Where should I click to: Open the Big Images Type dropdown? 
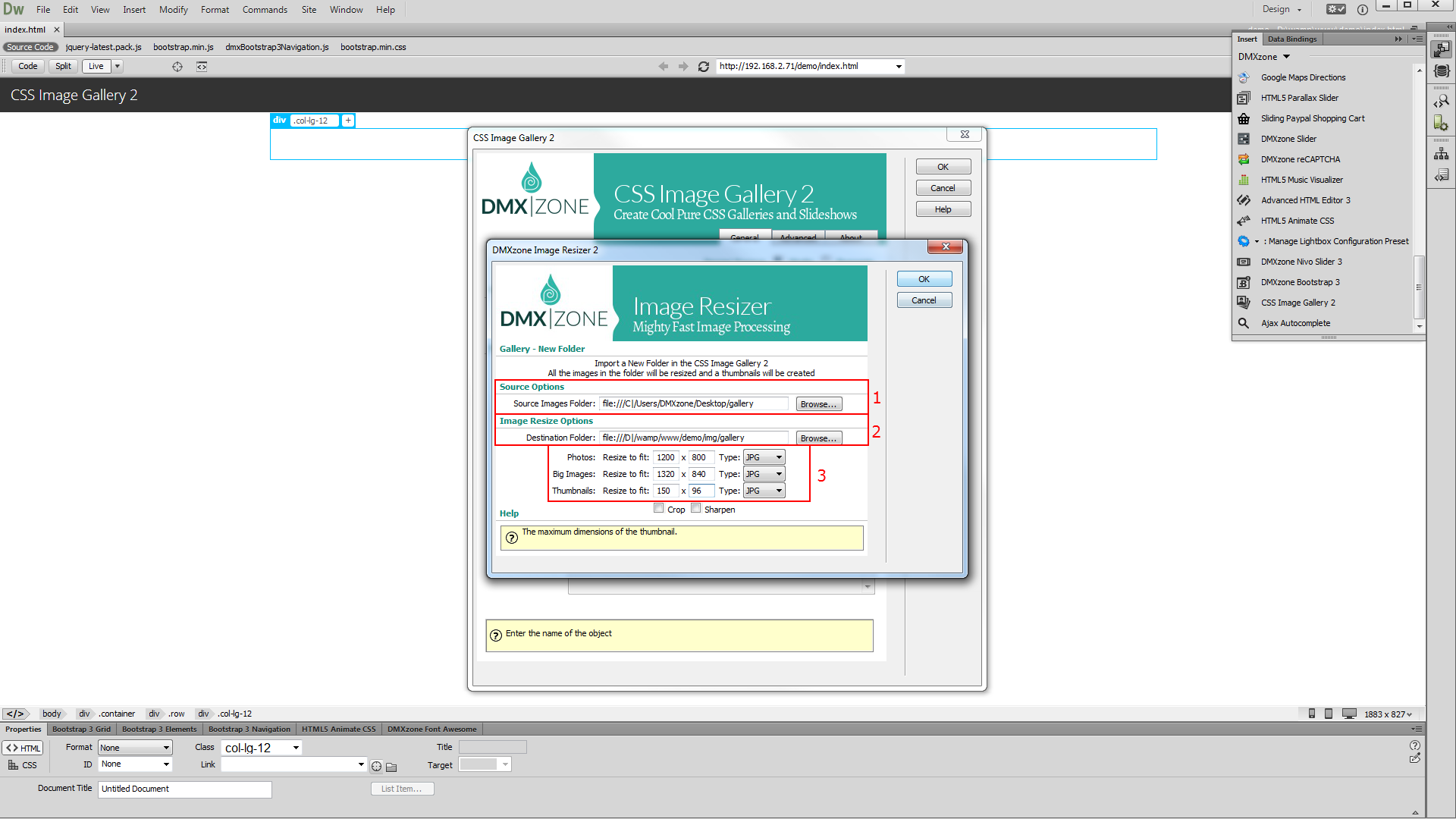(x=764, y=474)
